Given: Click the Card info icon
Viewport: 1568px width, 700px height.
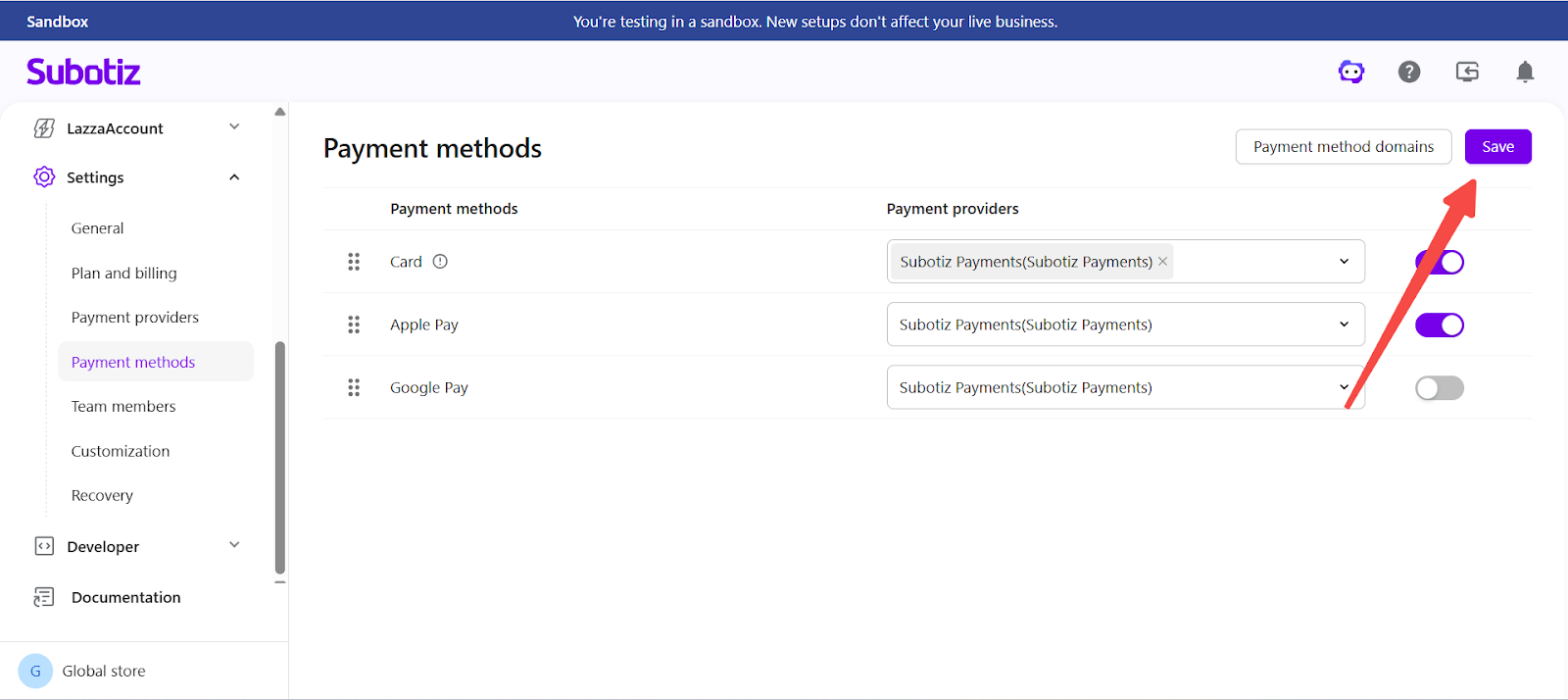Looking at the screenshot, I should click(440, 262).
